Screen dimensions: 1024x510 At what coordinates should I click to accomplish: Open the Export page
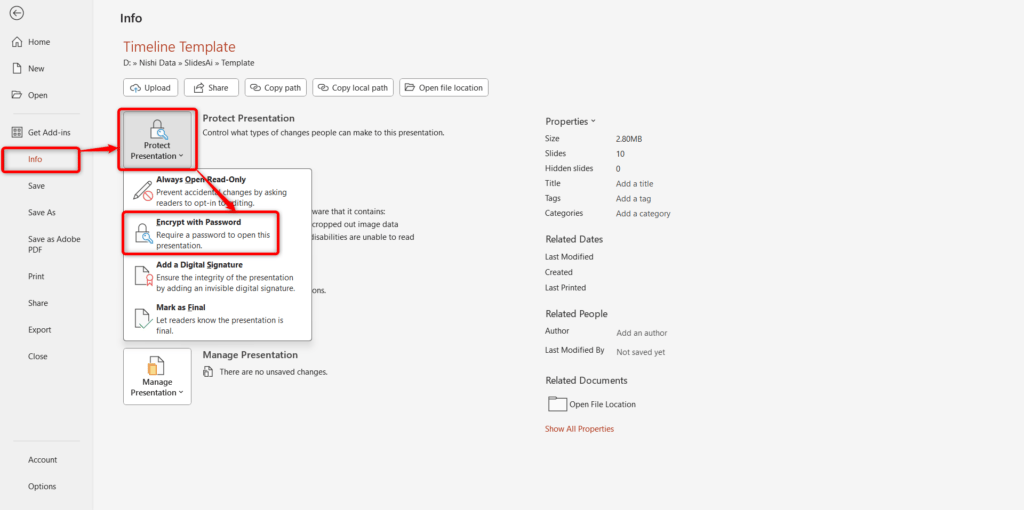pyautogui.click(x=39, y=330)
